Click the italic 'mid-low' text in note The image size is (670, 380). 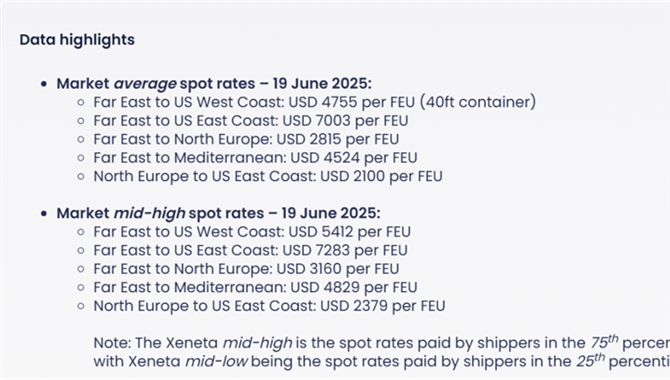(x=216, y=362)
